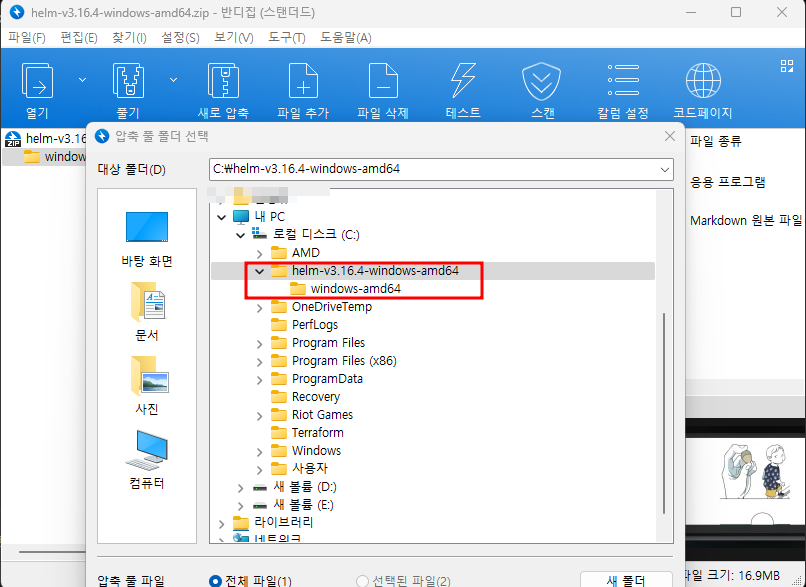Open 칼럼 설정 column settings icon
This screenshot has height=587, width=806.
coord(622,80)
